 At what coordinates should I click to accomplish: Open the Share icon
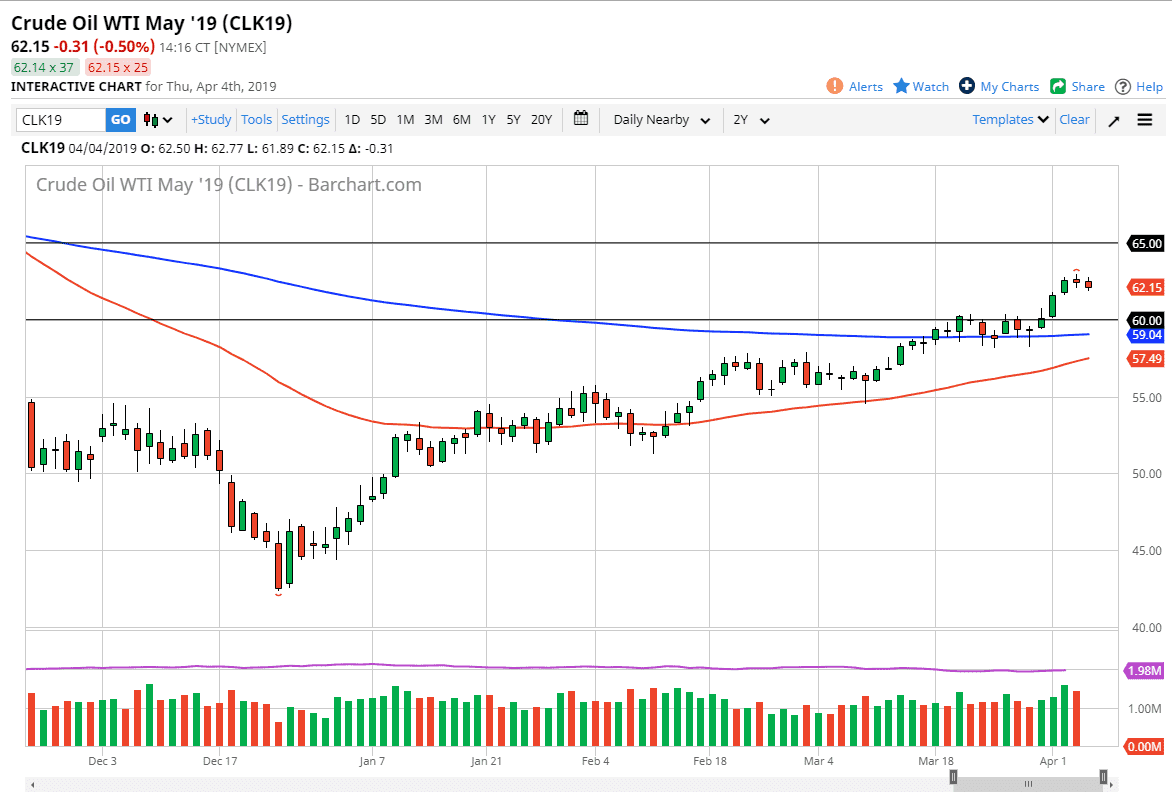point(1060,86)
